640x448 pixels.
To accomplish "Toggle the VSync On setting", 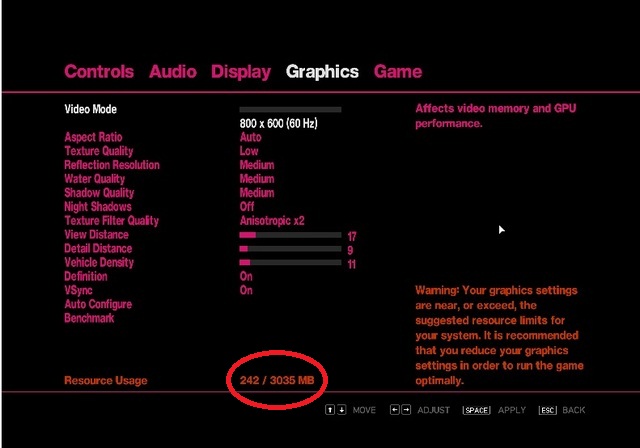I will tap(246, 290).
